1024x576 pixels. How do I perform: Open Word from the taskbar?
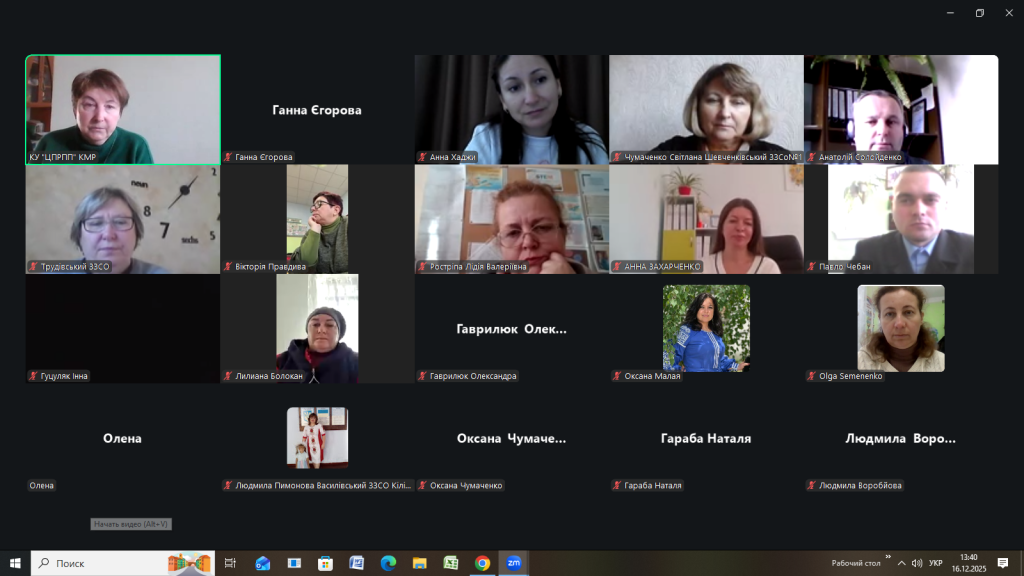356,563
